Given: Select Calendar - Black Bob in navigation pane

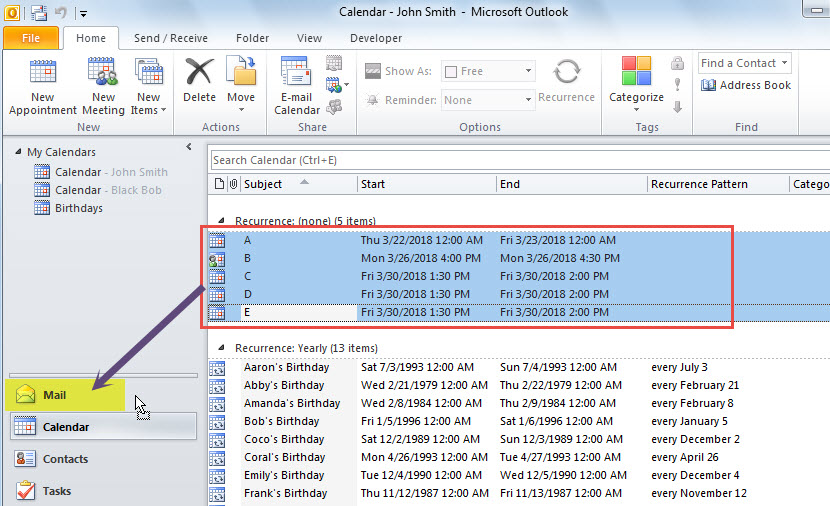Looking at the screenshot, I should coord(98,190).
